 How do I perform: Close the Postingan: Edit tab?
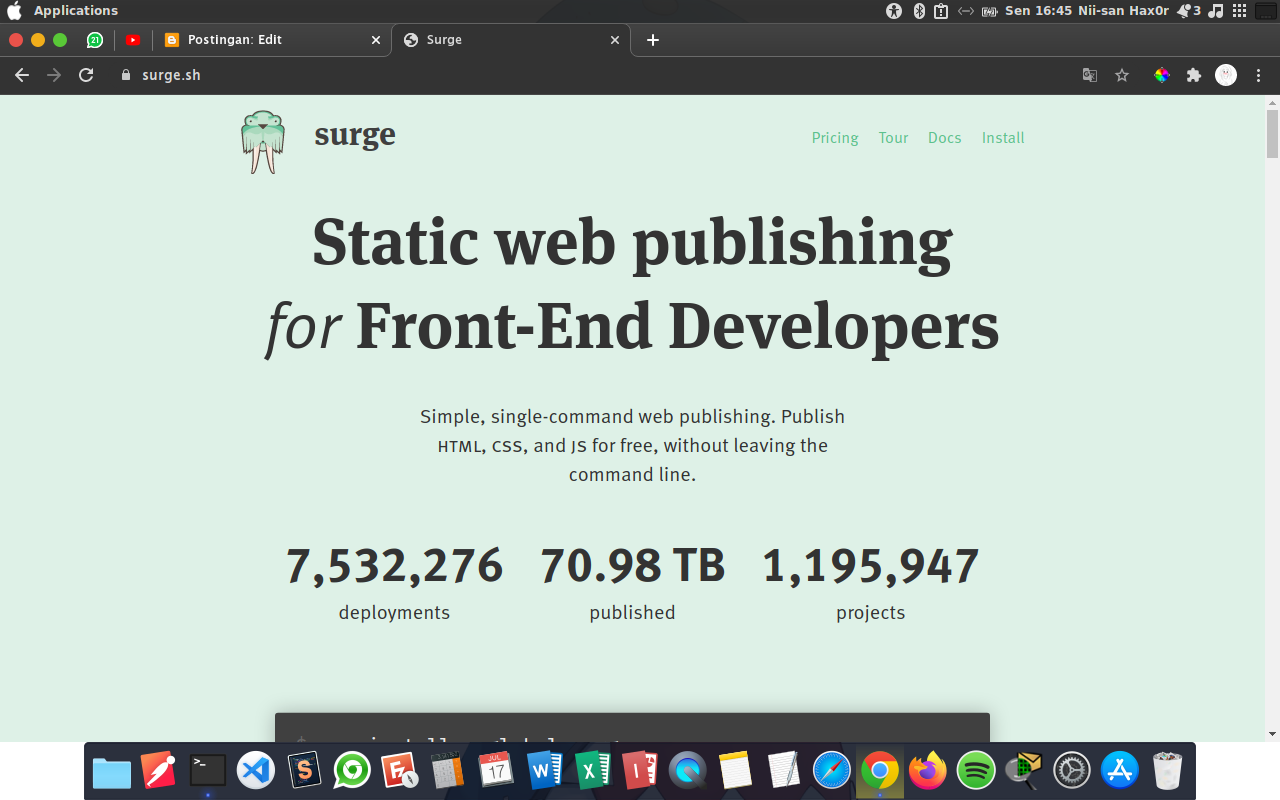[x=376, y=40]
